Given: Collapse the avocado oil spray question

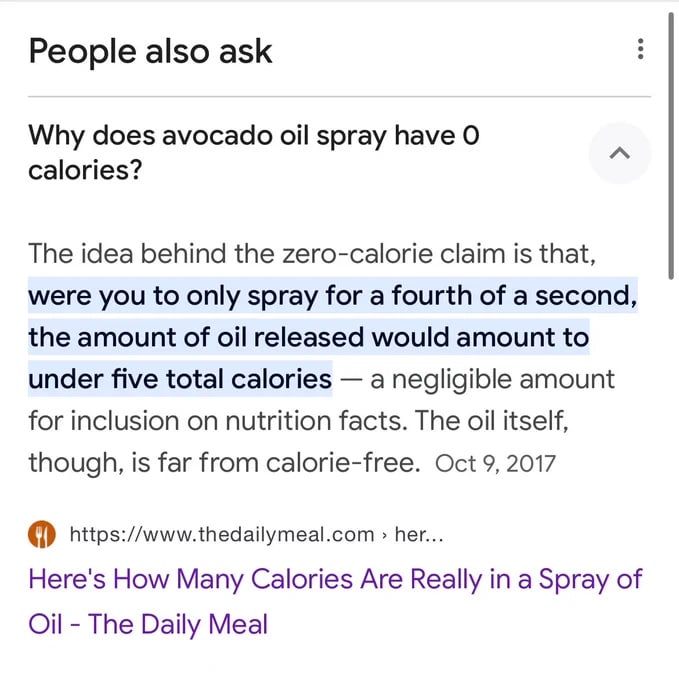Looking at the screenshot, I should pos(620,154).
